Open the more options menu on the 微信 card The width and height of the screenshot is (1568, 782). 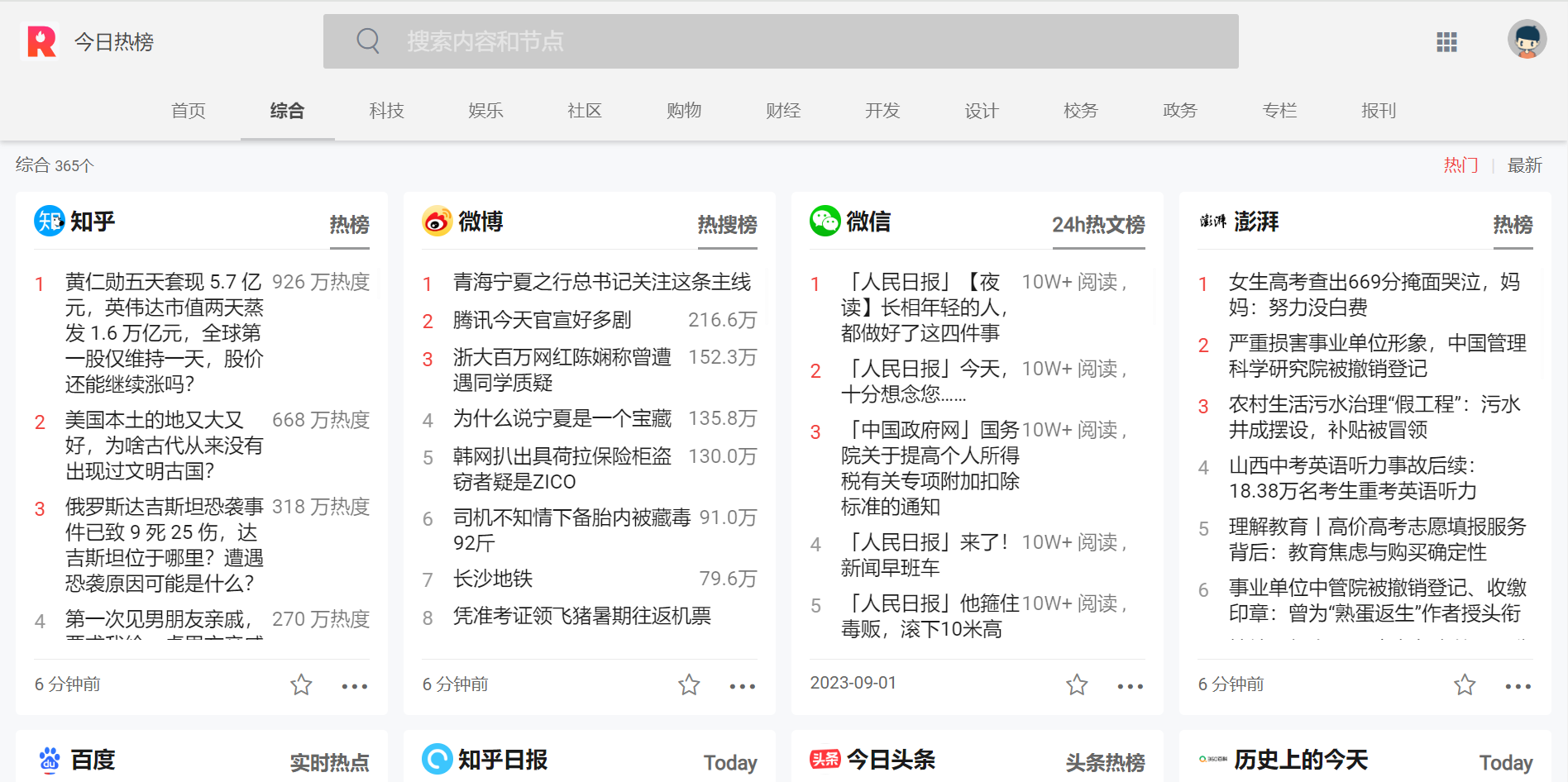[x=1130, y=687]
